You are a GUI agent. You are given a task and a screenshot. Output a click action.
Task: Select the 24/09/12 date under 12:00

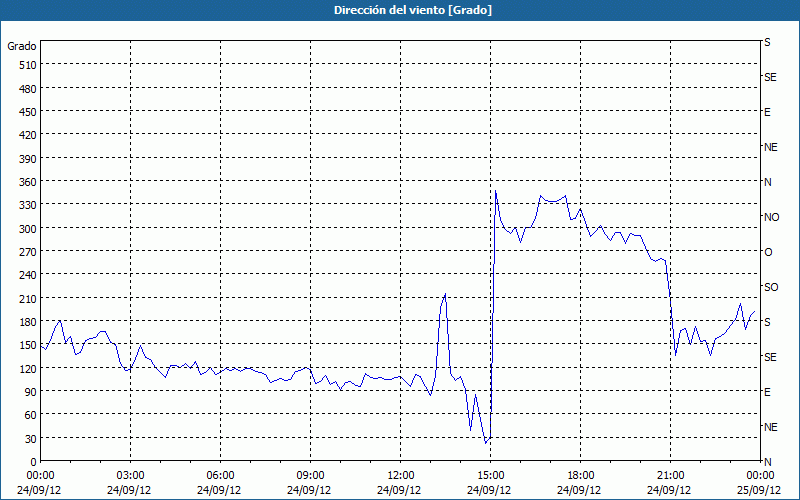click(401, 490)
